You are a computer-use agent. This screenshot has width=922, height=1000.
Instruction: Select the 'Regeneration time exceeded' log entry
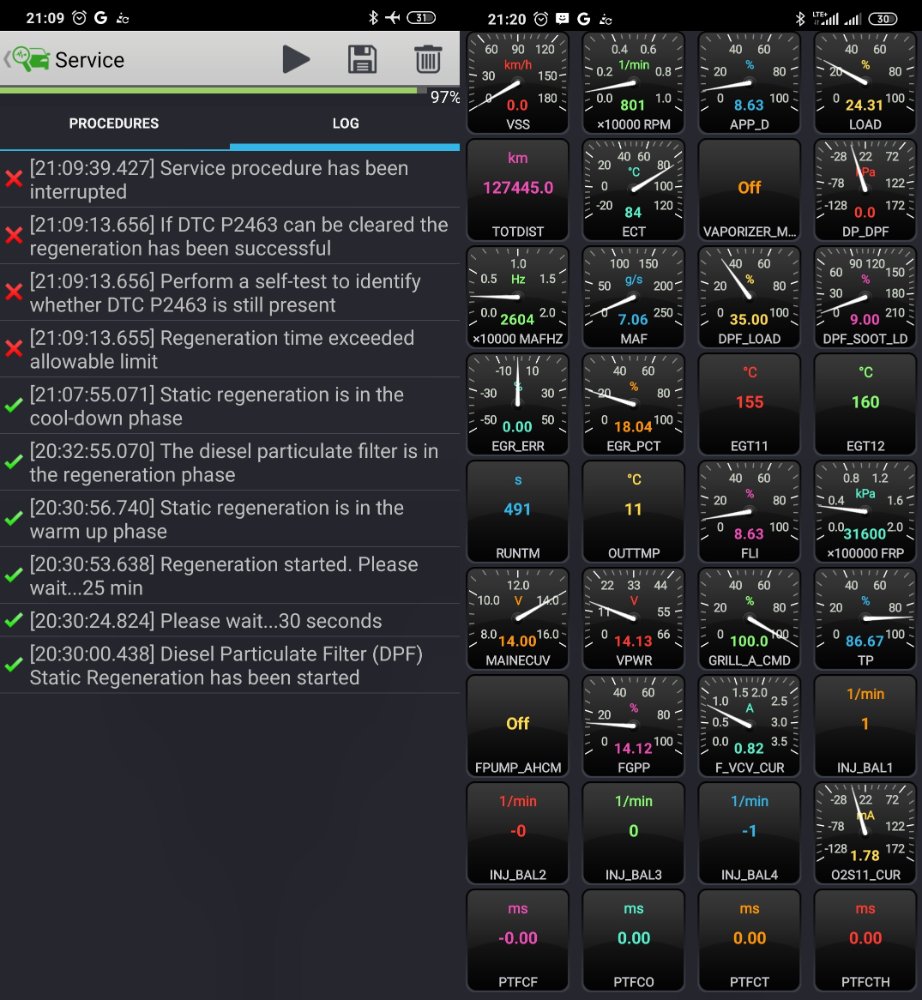(x=230, y=349)
